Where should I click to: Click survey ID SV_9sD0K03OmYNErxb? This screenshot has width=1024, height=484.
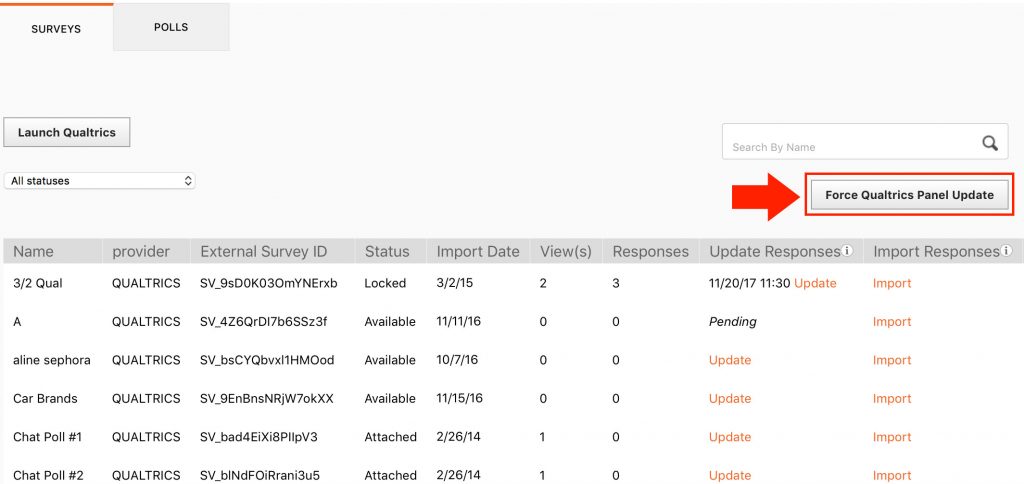click(269, 283)
